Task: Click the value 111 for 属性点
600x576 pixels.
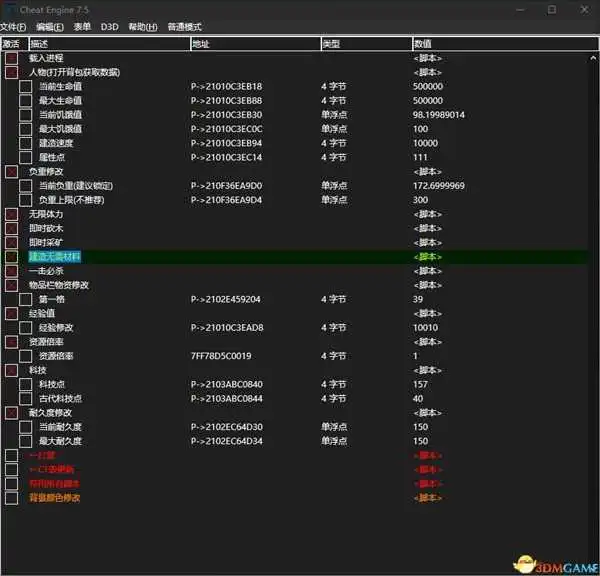Action: (420, 157)
